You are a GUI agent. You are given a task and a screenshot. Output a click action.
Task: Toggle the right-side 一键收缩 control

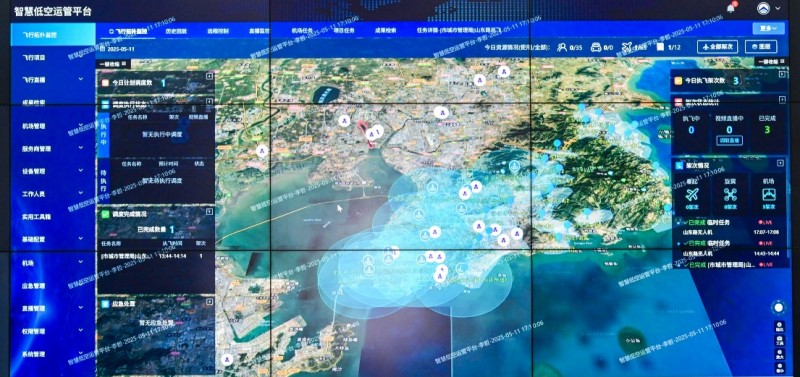coord(769,62)
